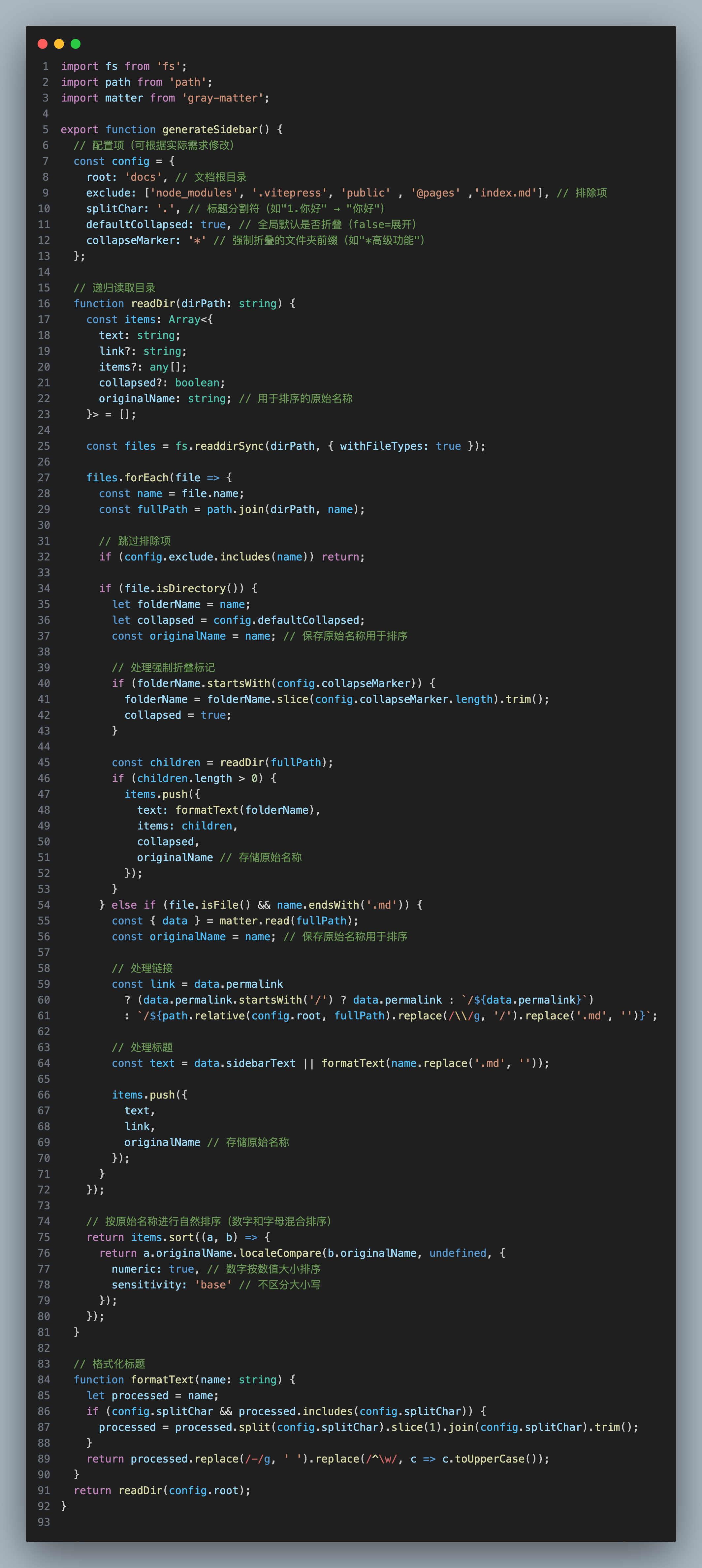Click startsWith call on collapseMarker line
The image size is (702, 1568).
coord(238,683)
